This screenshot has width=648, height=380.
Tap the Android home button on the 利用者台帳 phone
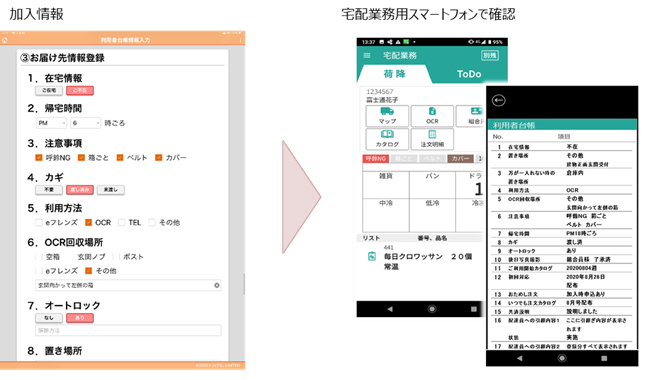[562, 358]
